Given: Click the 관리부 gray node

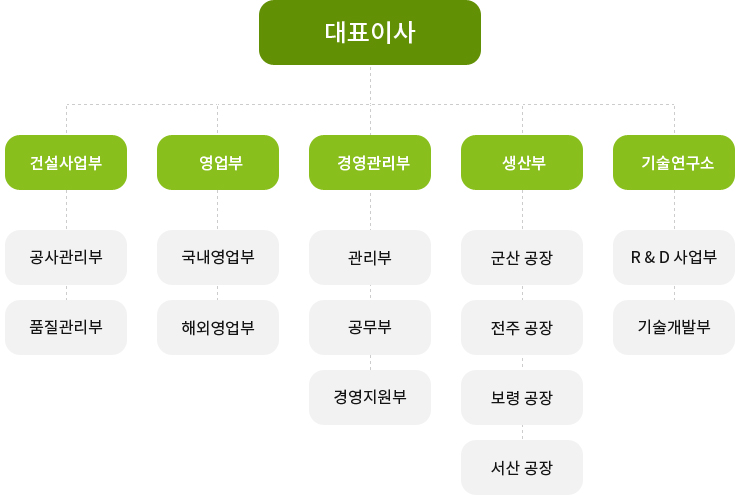Looking at the screenshot, I should (370, 257).
